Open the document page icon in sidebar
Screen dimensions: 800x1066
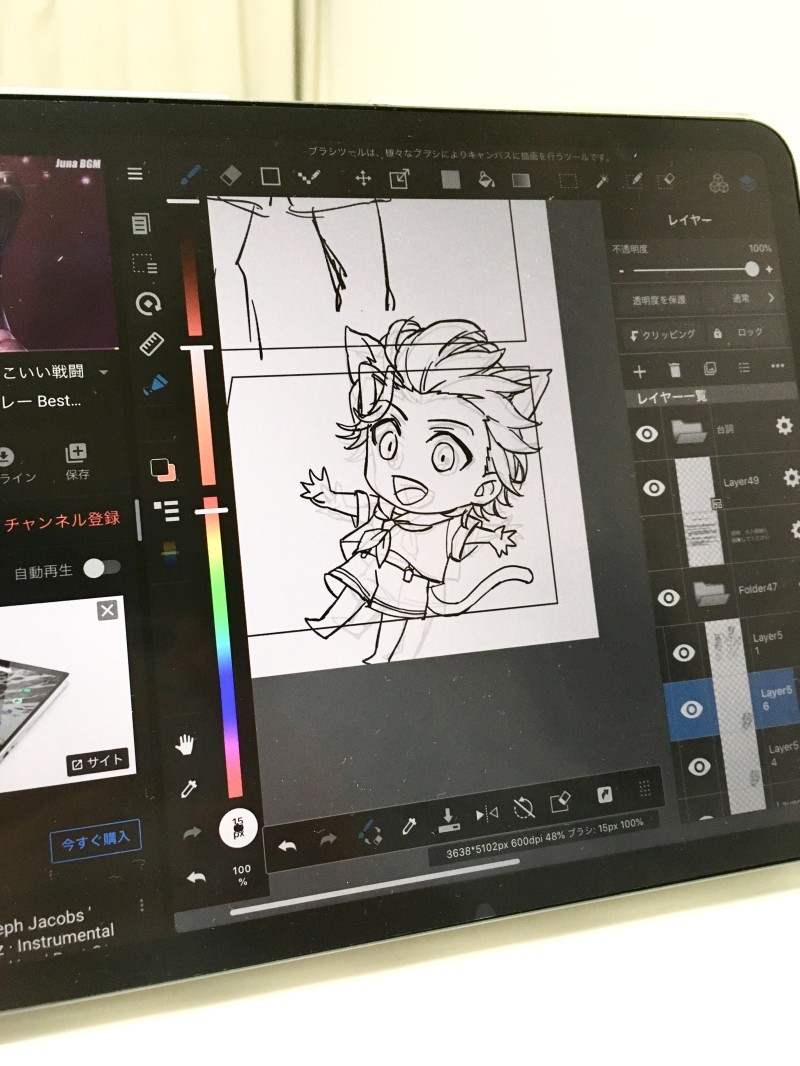click(x=141, y=224)
